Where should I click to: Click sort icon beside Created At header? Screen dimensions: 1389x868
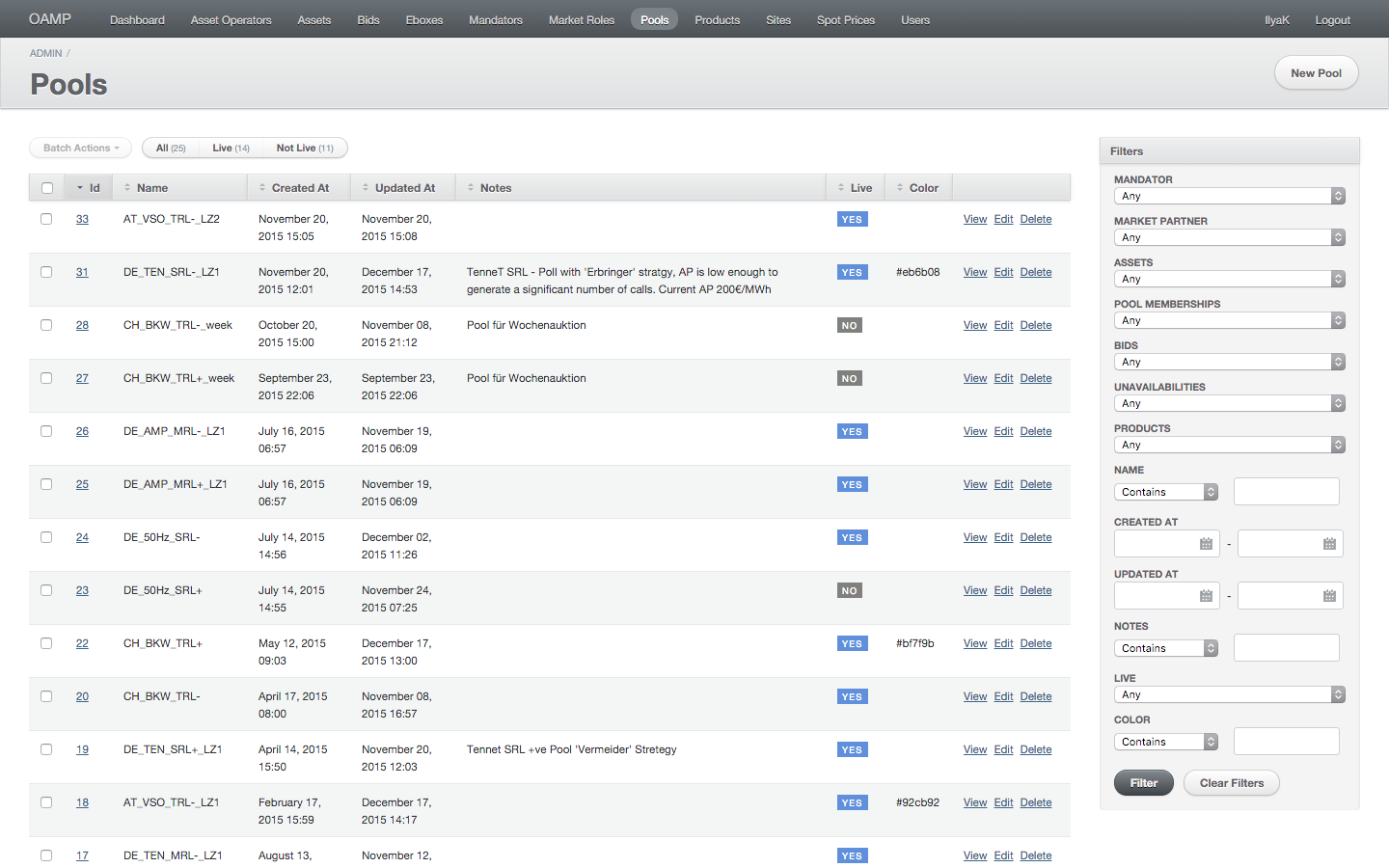(x=262, y=188)
